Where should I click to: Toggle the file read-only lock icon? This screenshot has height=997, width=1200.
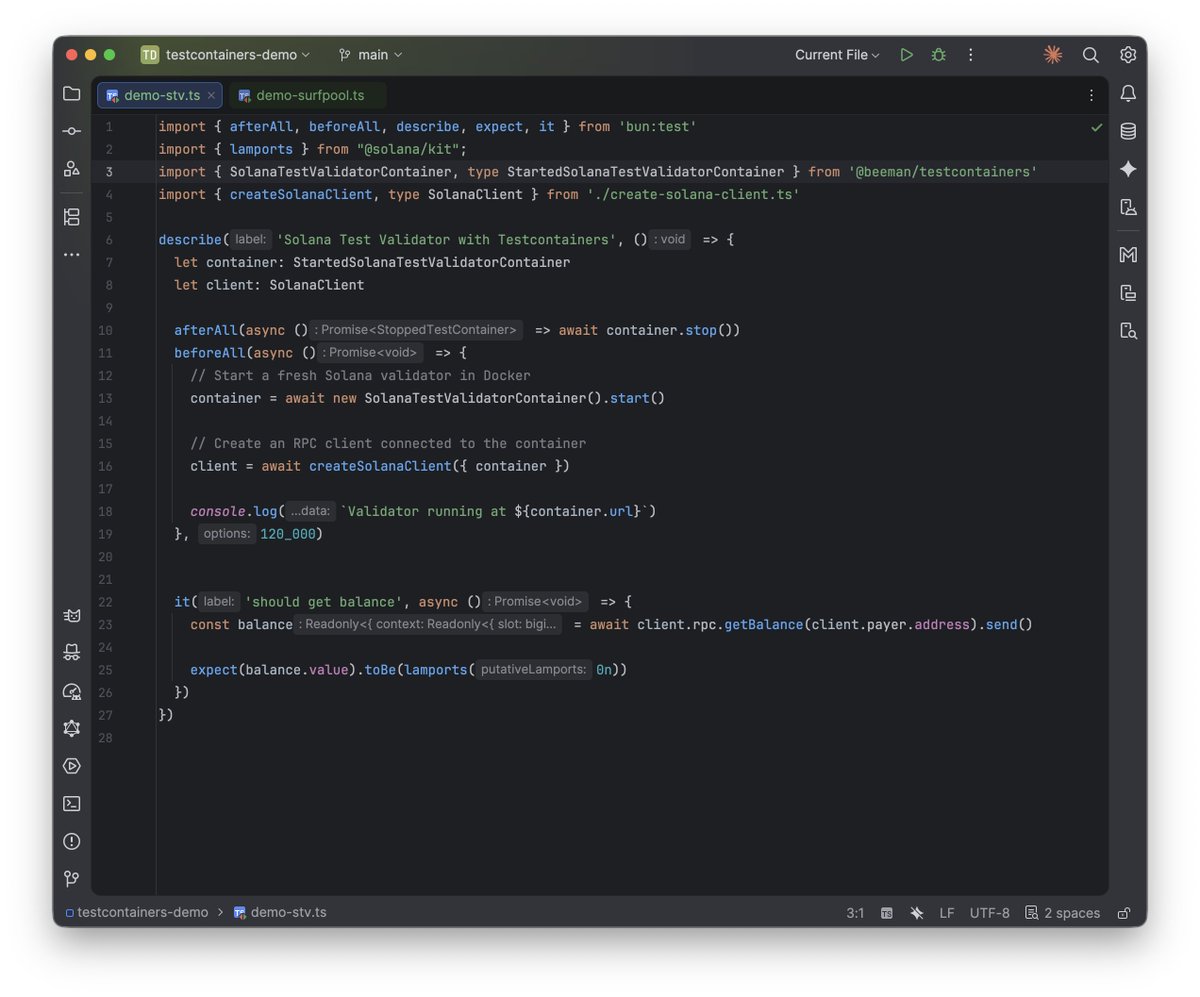(1124, 913)
